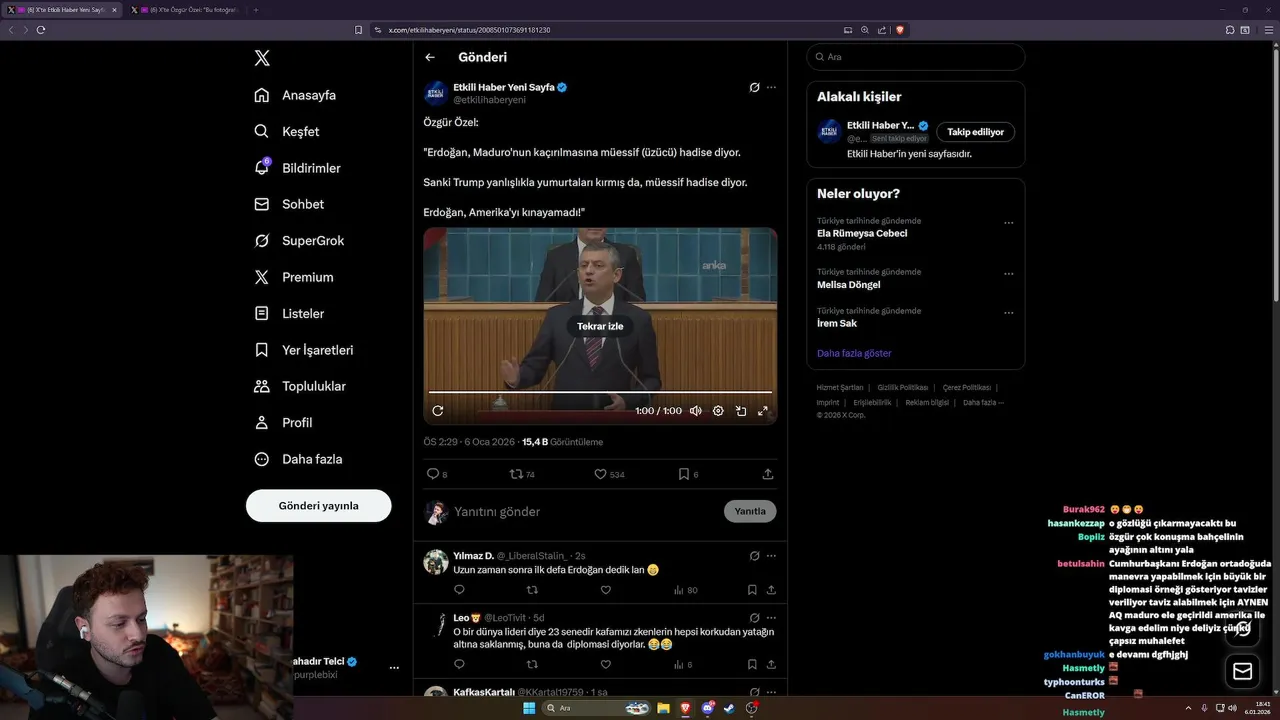Click the Grok icon on main post
The height and width of the screenshot is (720, 1280).
click(755, 87)
